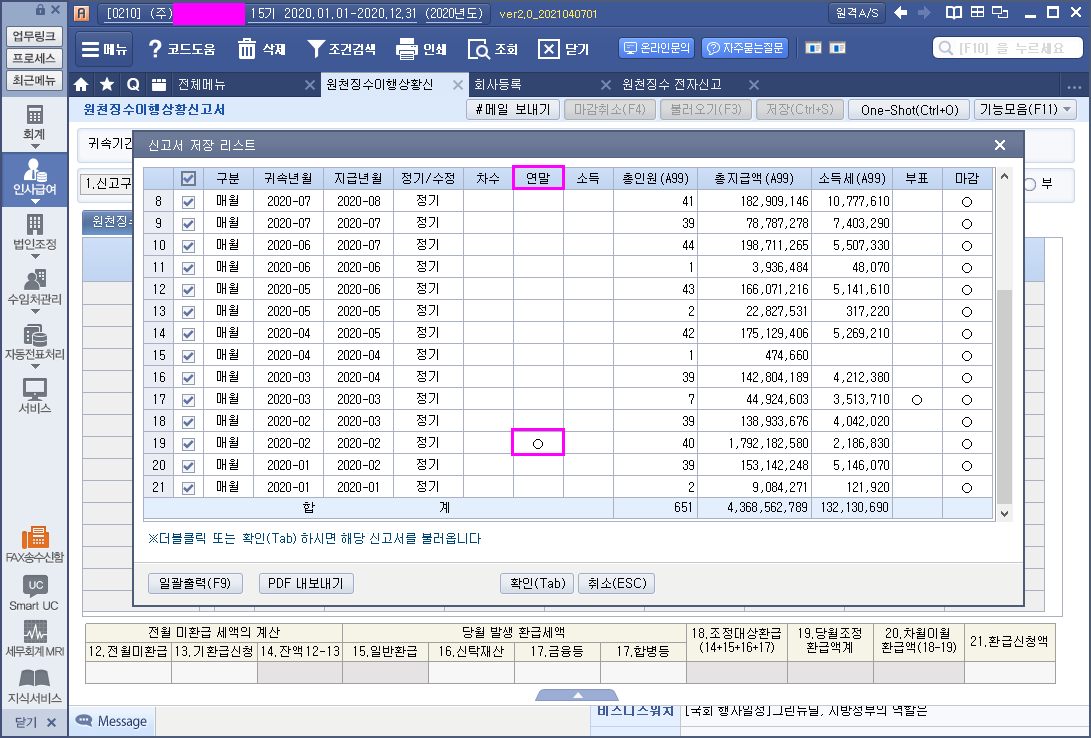This screenshot has width=1091, height=738.
Task: Click the PDF 내보내기 button
Action: (x=306, y=583)
